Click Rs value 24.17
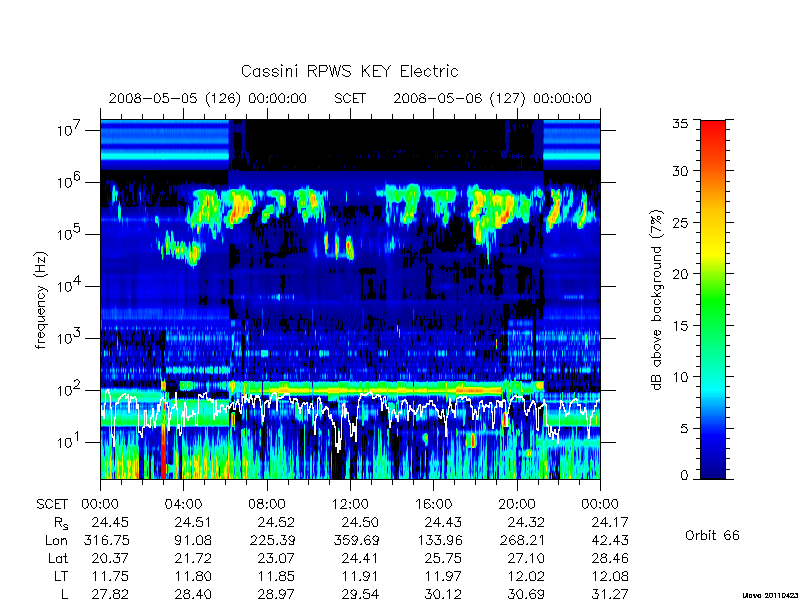 (x=609, y=522)
